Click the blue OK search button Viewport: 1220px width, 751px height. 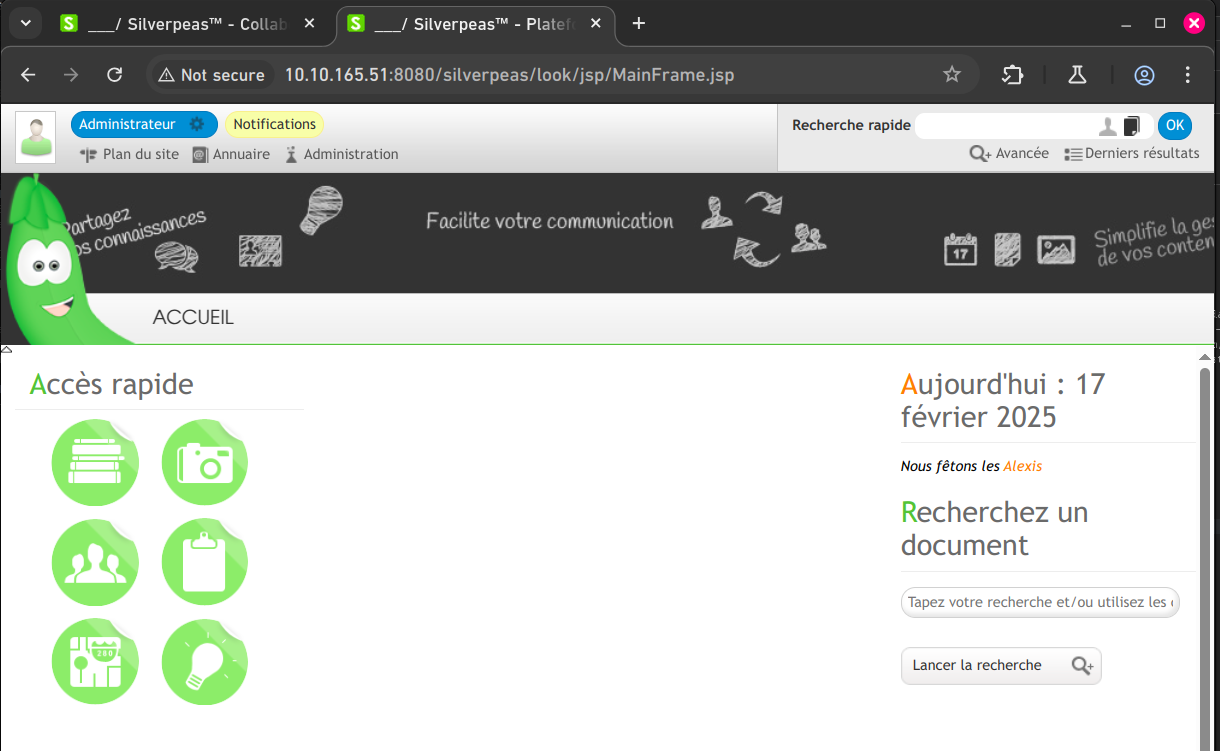click(1175, 125)
